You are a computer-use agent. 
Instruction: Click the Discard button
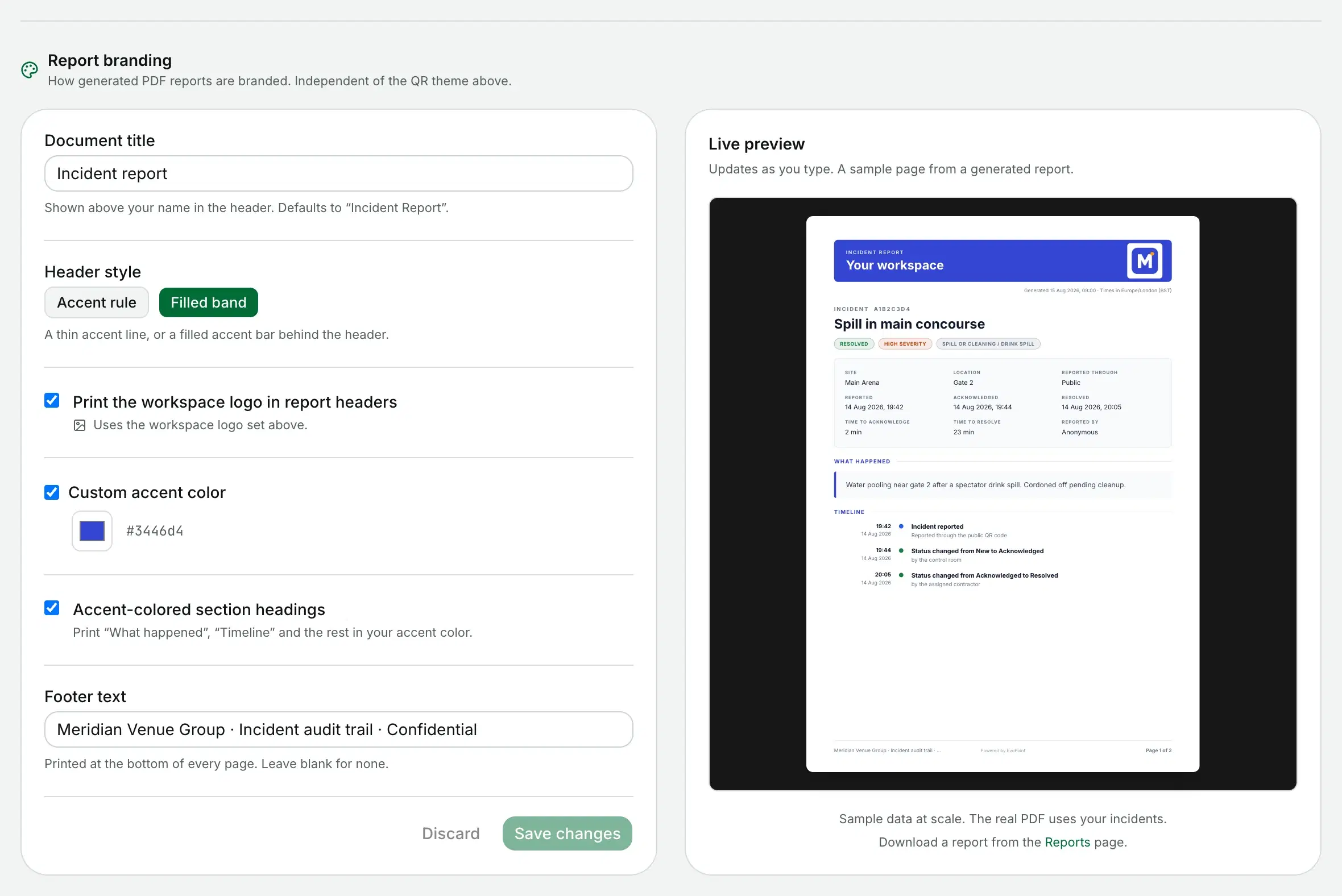coord(451,833)
